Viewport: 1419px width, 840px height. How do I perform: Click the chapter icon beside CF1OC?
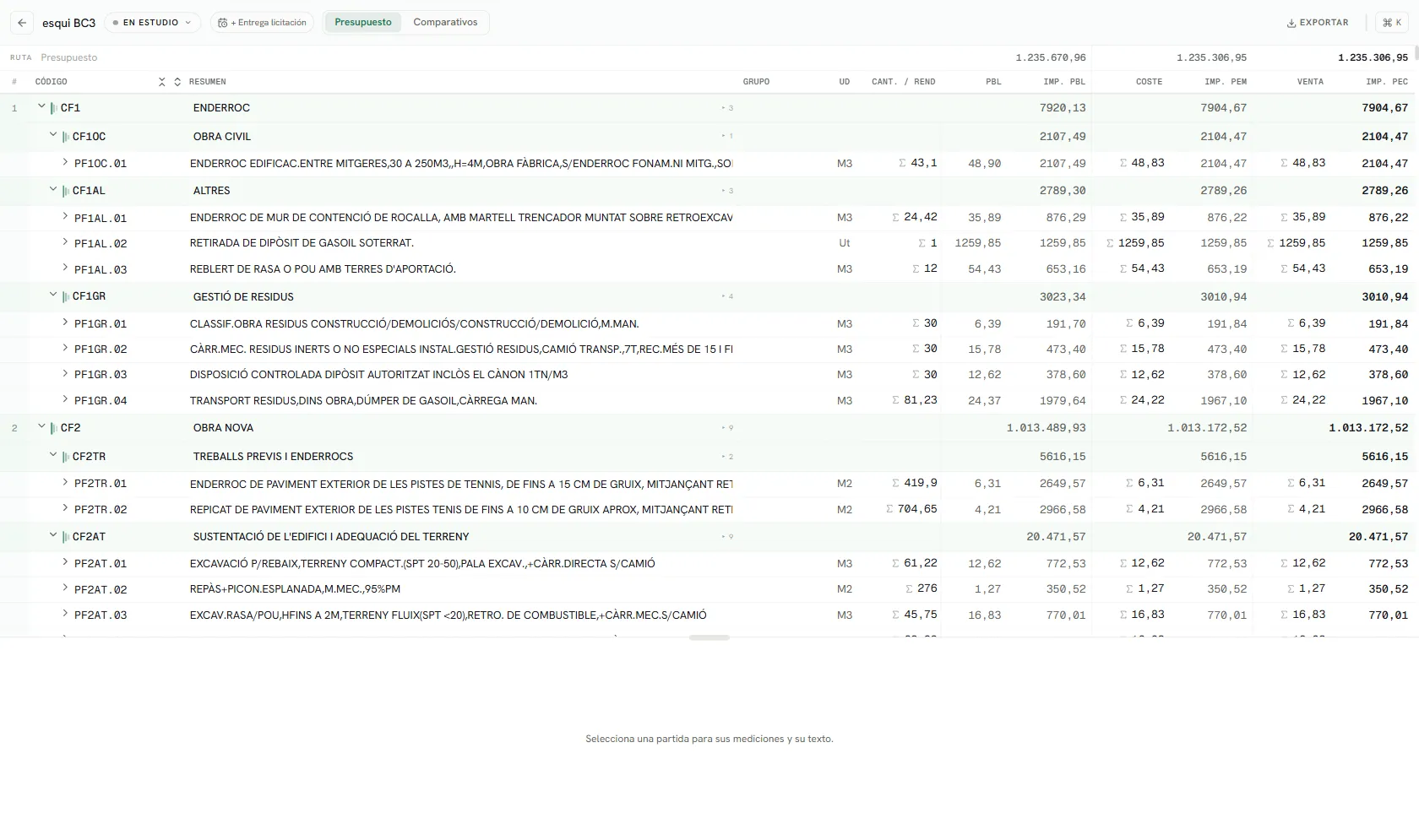click(66, 137)
